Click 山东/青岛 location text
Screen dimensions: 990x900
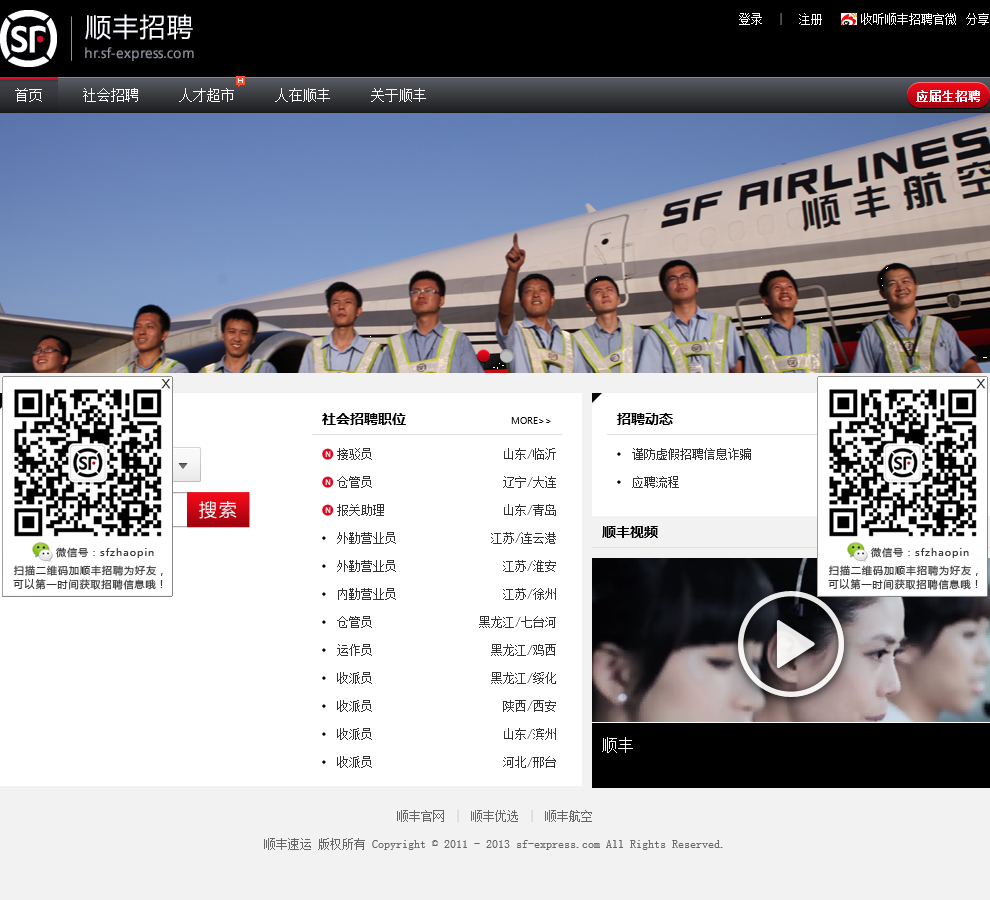pos(529,510)
